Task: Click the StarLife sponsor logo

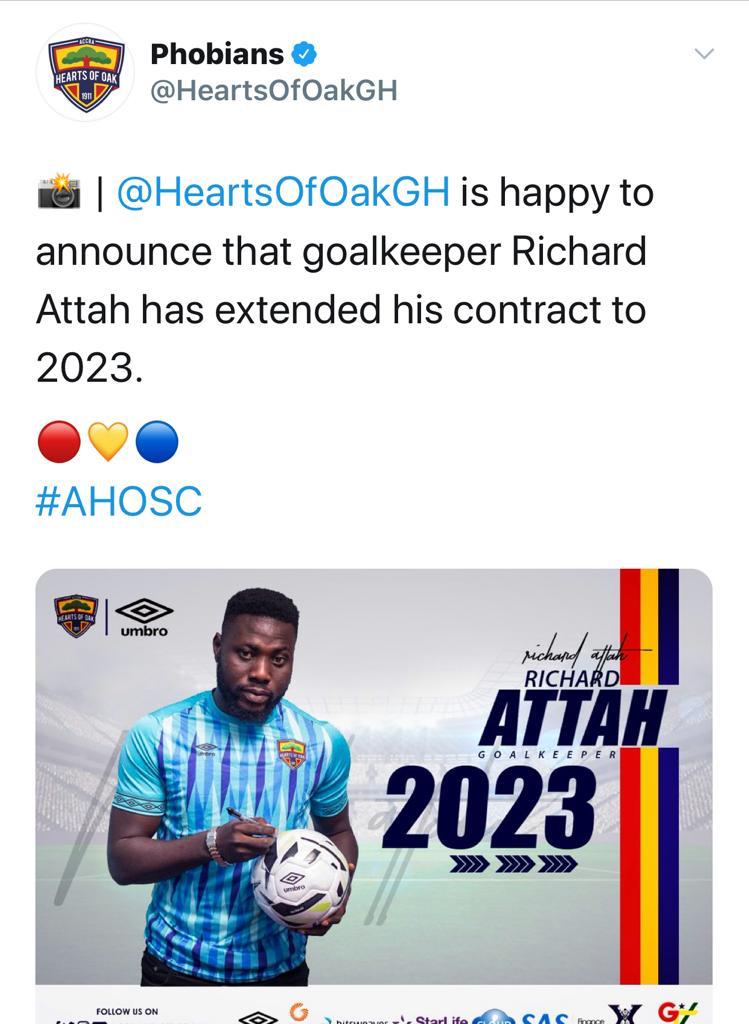Action: [431, 1017]
